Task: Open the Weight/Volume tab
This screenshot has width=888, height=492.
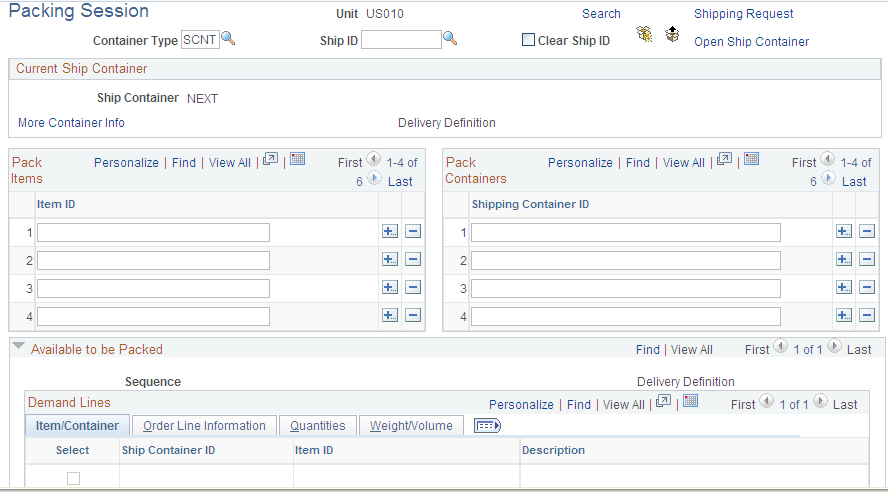Action: click(x=411, y=426)
